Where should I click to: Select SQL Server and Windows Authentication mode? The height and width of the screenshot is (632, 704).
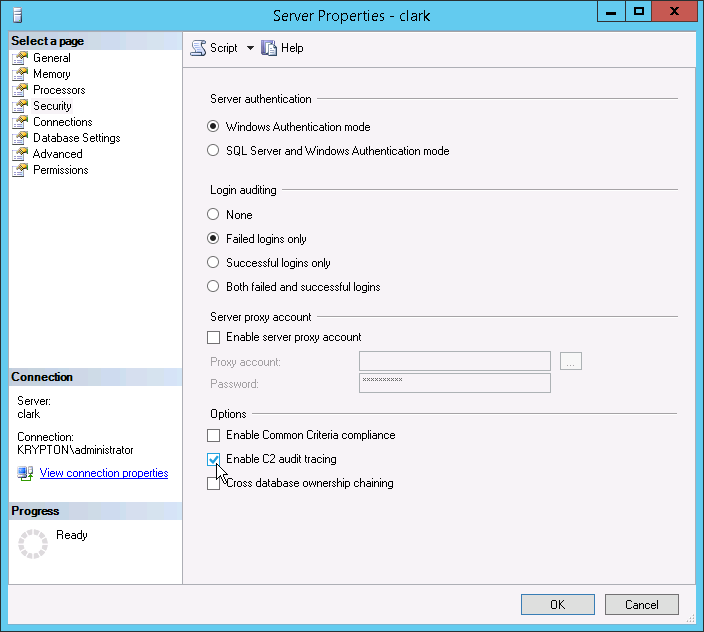click(213, 150)
